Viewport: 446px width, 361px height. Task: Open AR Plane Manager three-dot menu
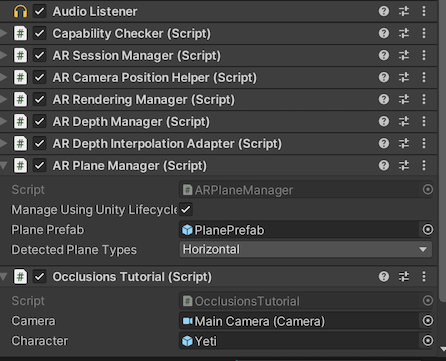pyautogui.click(x=424, y=165)
